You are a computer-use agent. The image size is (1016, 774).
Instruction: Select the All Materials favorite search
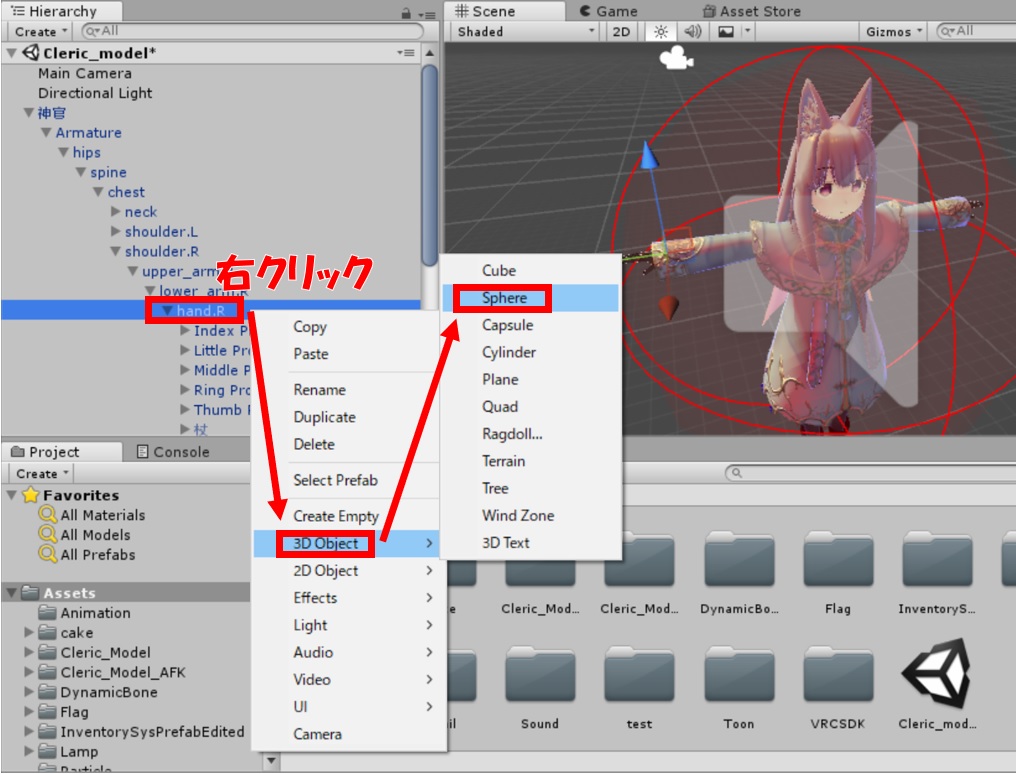(102, 515)
